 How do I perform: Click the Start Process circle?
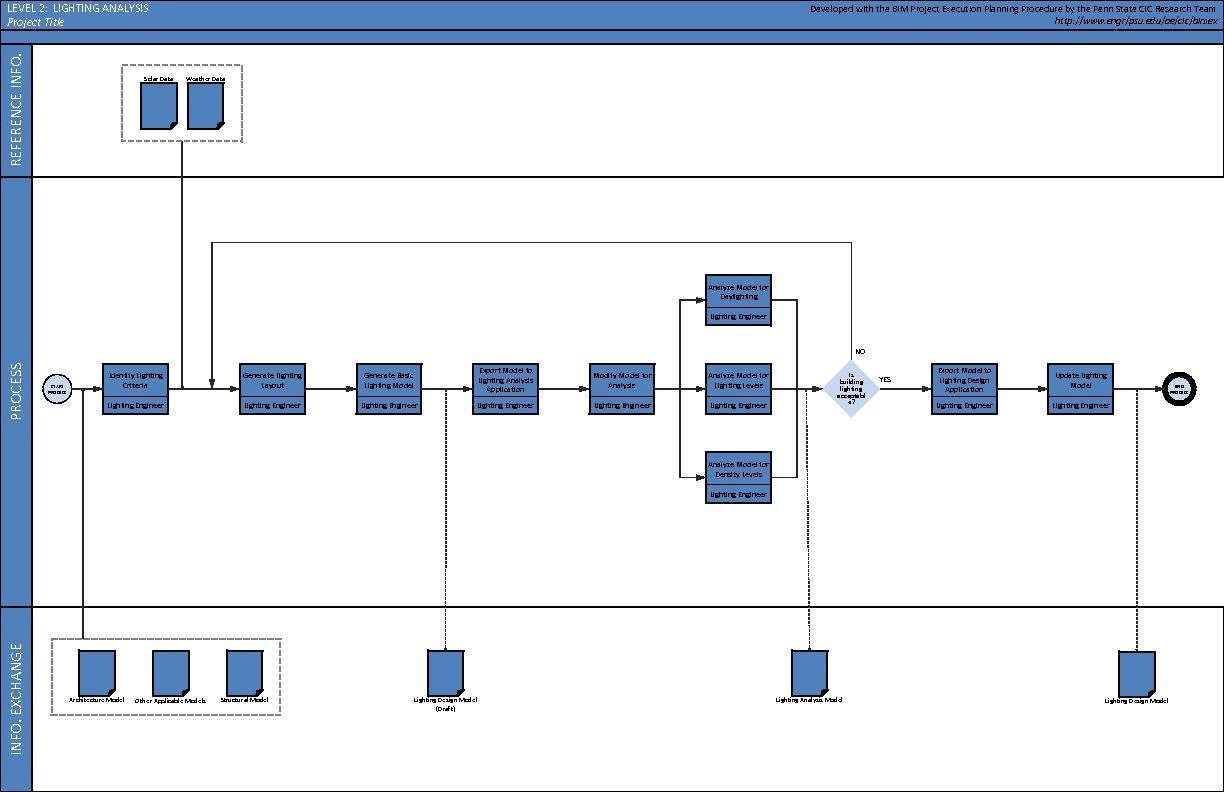point(57,390)
